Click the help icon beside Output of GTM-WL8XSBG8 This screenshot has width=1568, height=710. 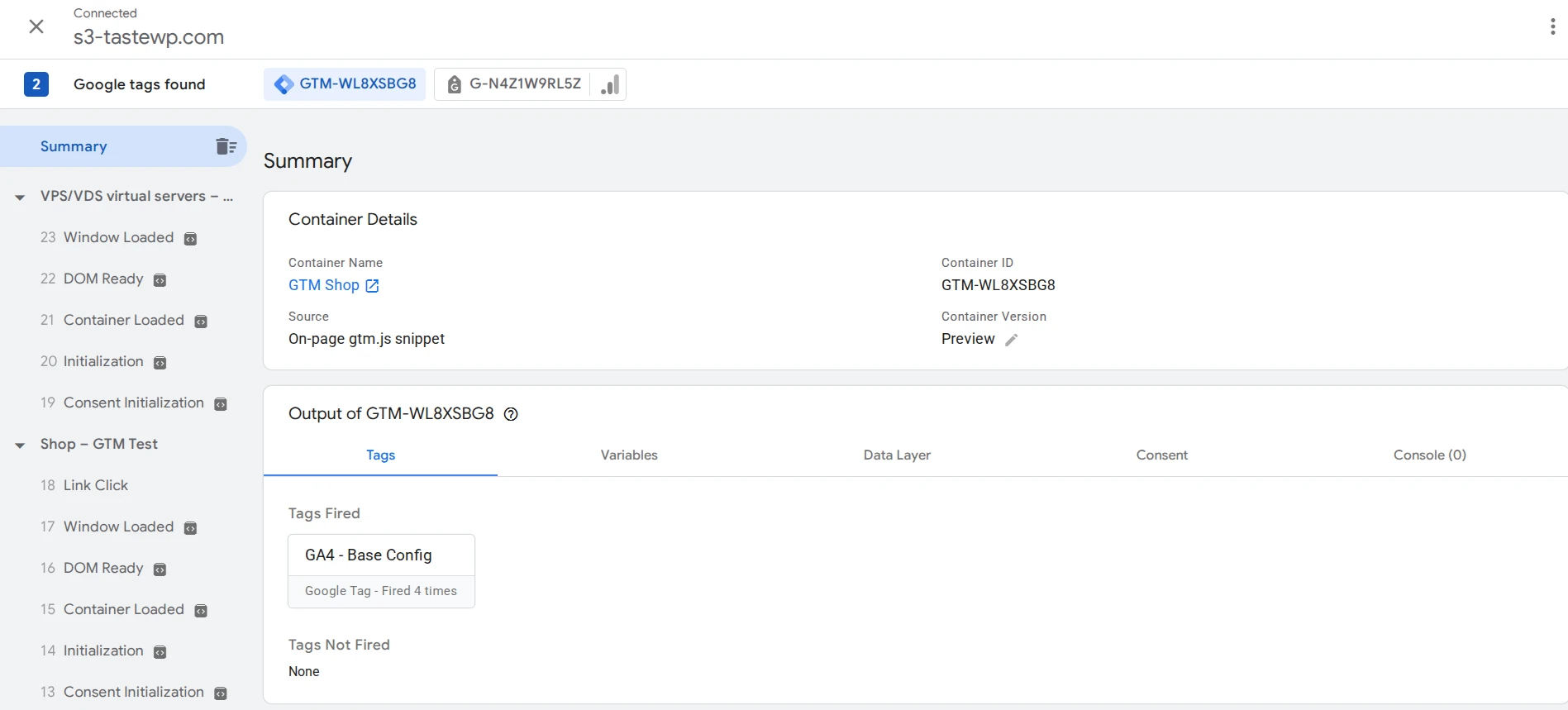pos(511,414)
